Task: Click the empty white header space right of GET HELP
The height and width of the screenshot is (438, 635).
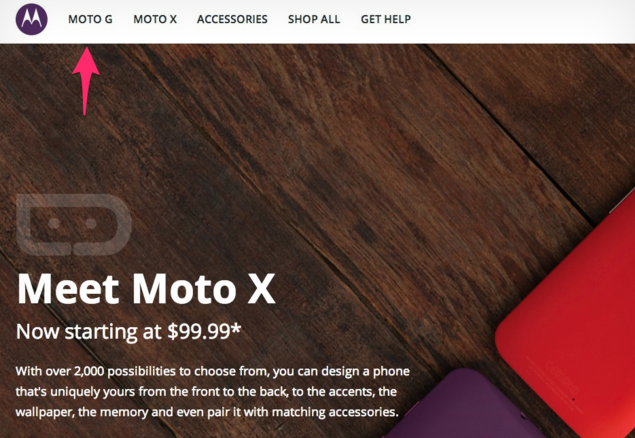Action: point(522,20)
